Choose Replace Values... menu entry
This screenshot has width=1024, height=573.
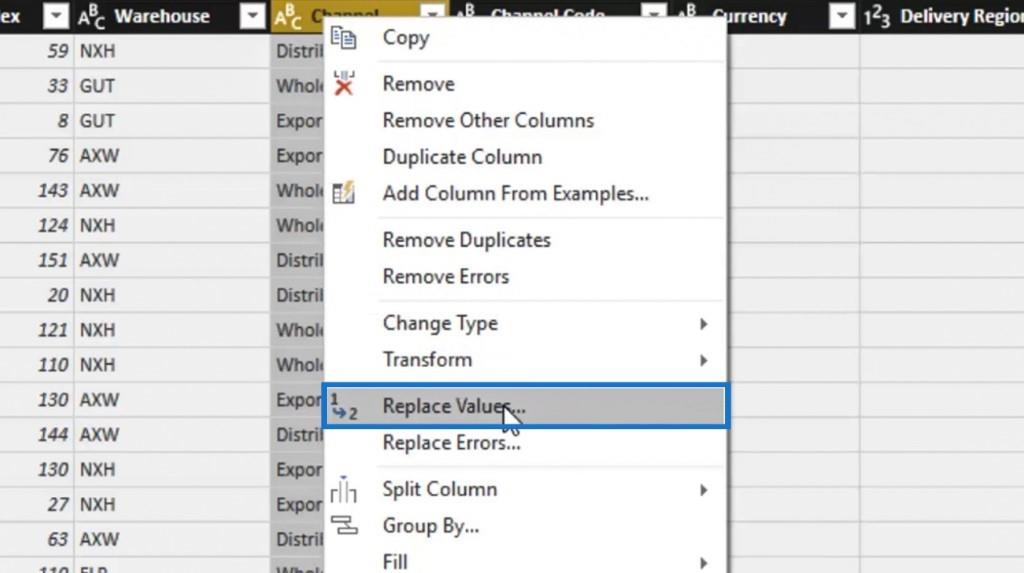(525, 406)
